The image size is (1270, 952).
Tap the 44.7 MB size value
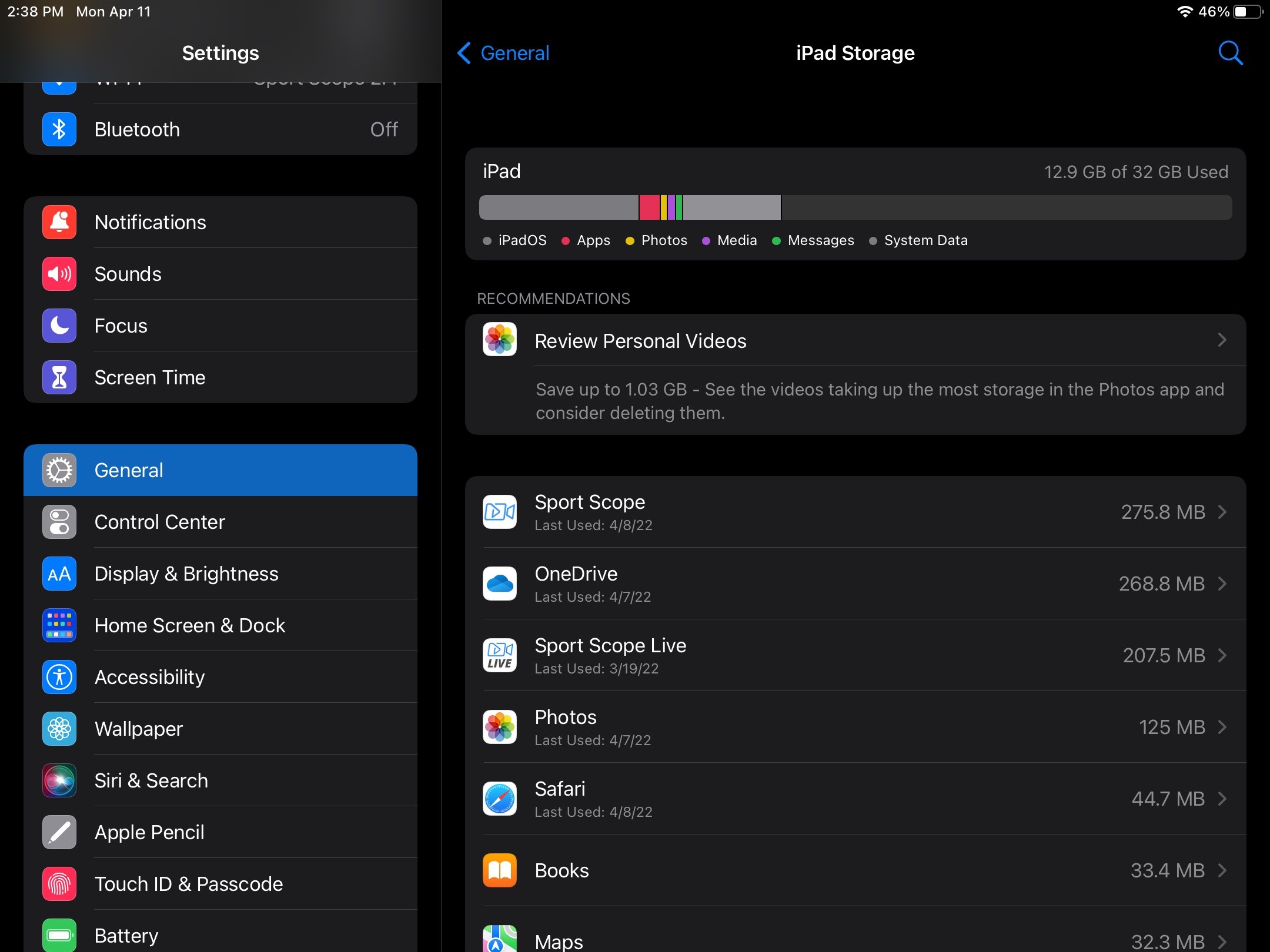[1168, 799]
